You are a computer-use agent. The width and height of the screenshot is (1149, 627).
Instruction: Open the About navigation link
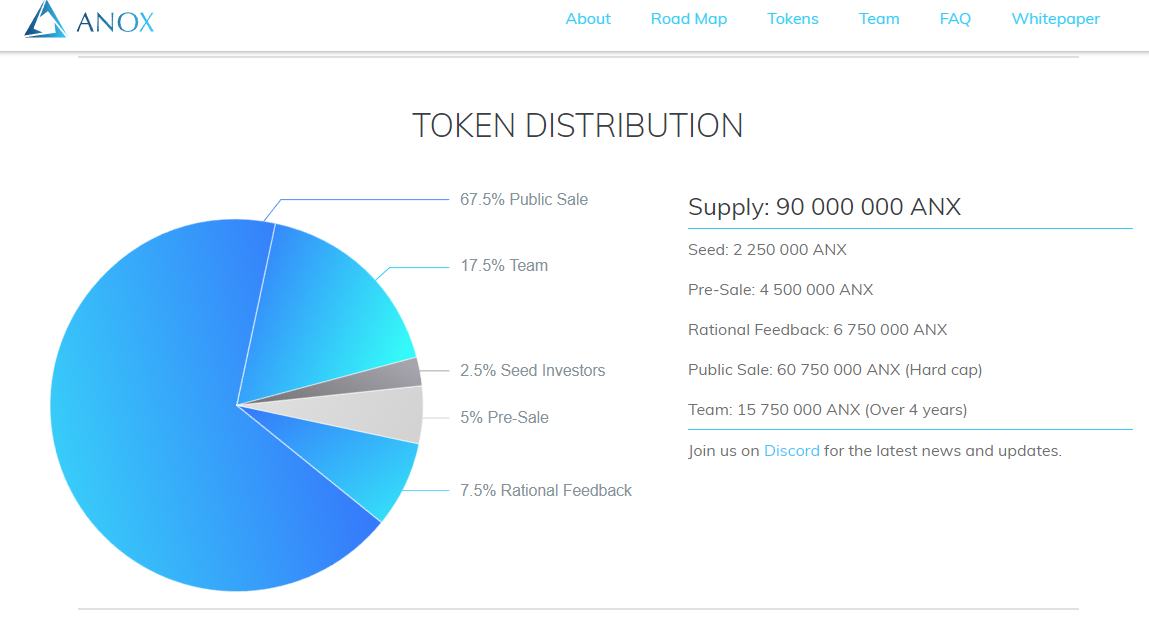click(x=588, y=19)
